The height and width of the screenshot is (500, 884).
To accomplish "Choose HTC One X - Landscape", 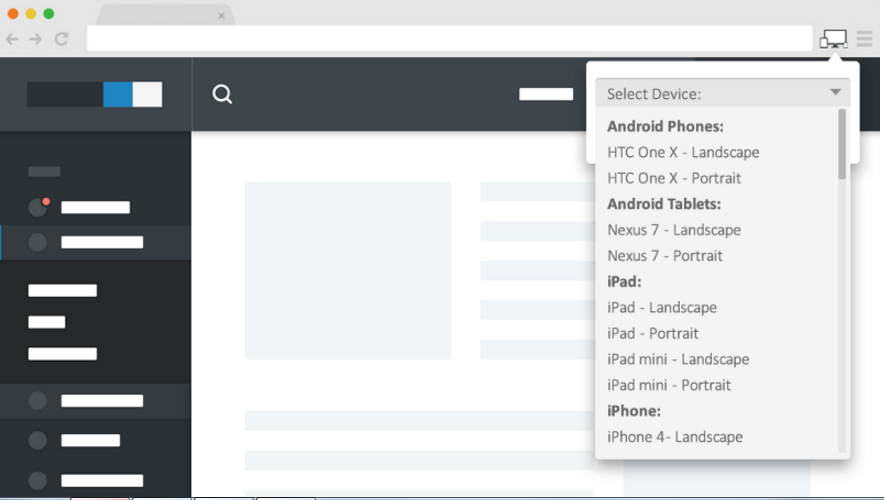I will pos(683,152).
